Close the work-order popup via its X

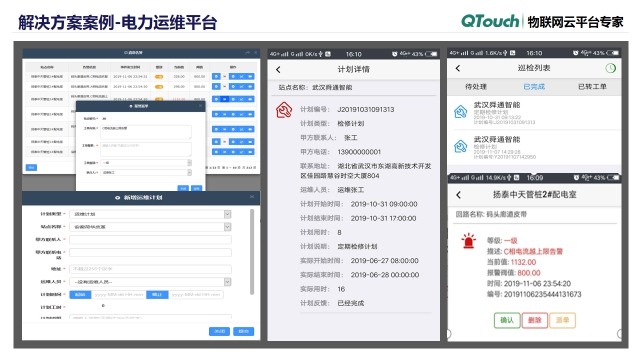pos(200,106)
